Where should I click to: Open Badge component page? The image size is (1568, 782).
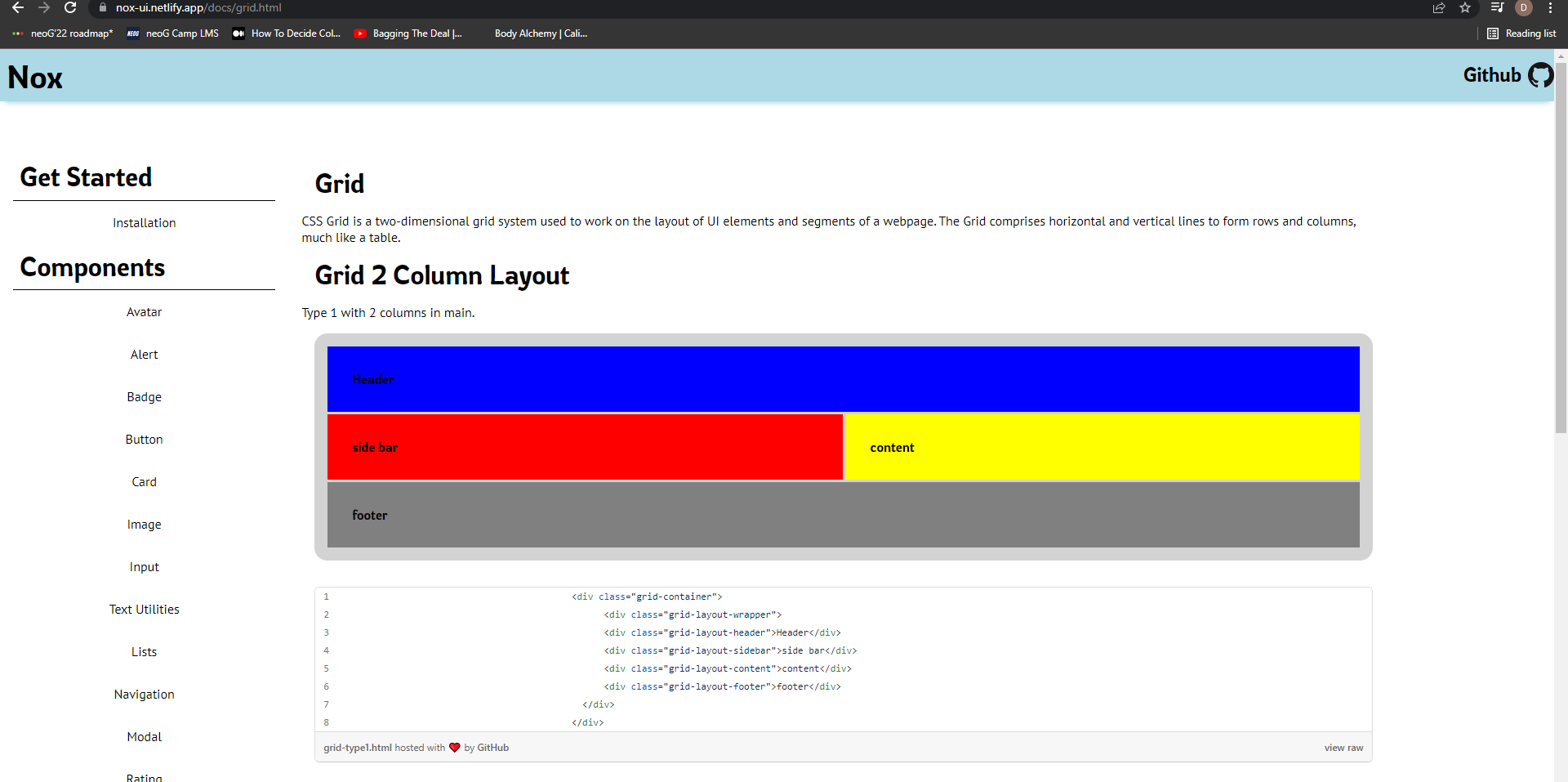[x=144, y=397]
